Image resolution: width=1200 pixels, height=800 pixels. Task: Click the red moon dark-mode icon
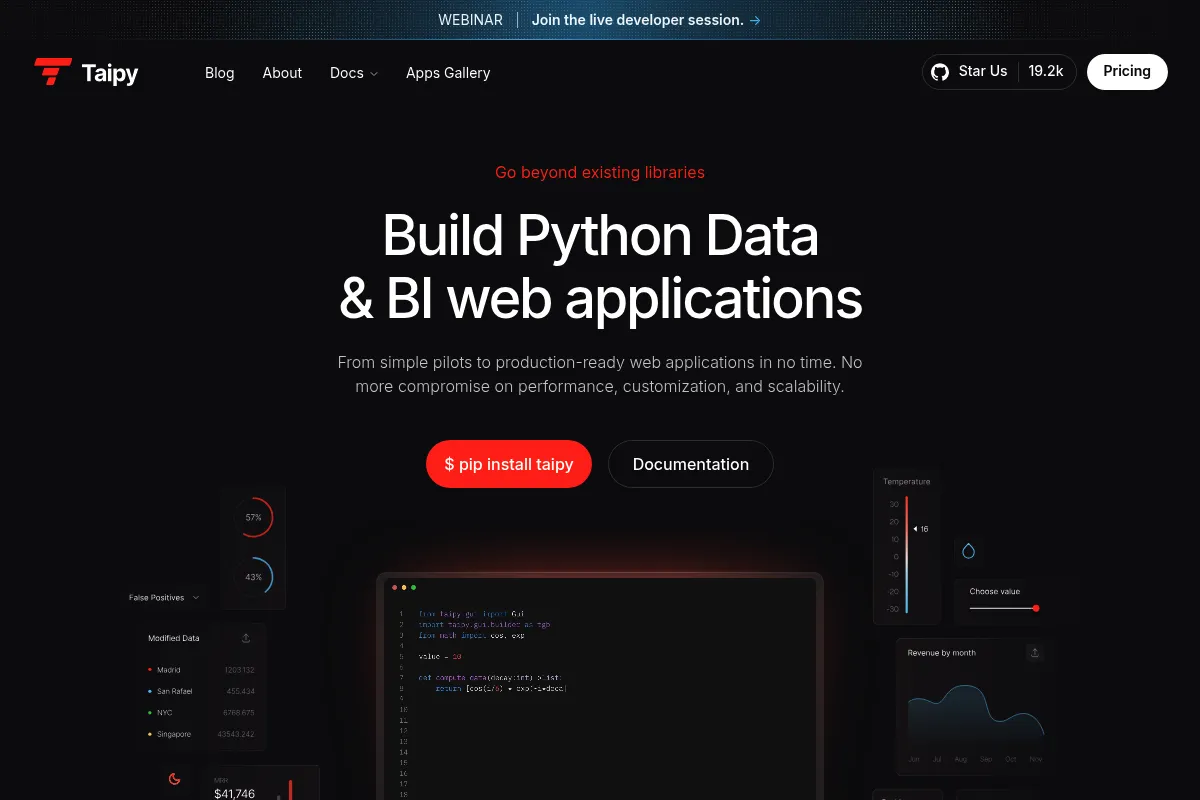click(174, 779)
